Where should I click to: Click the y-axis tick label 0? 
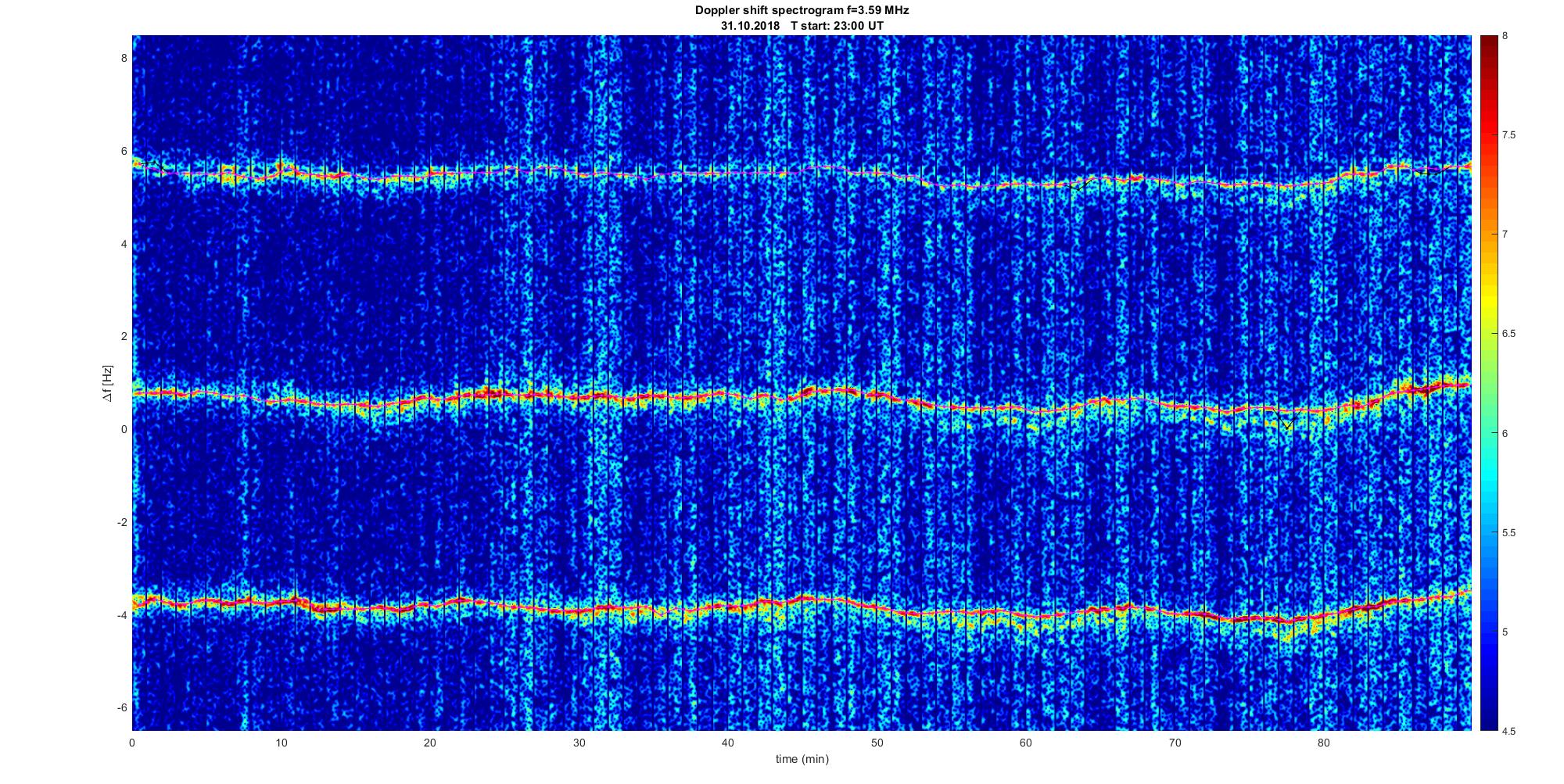tap(124, 429)
